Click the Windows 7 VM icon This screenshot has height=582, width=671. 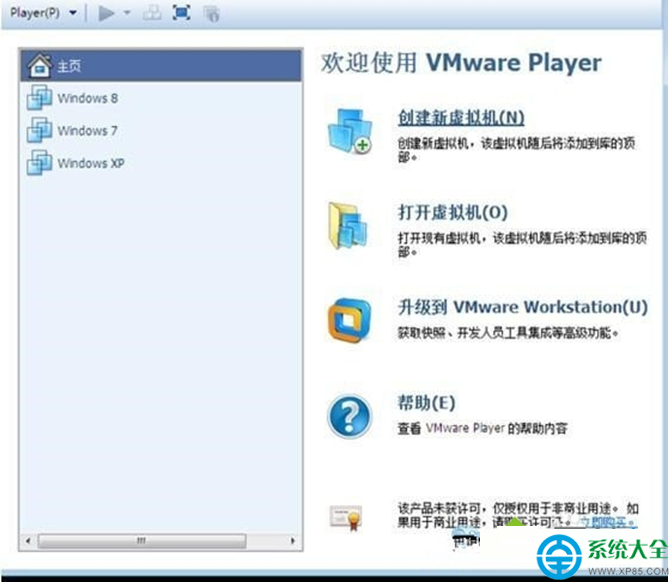(x=39, y=130)
